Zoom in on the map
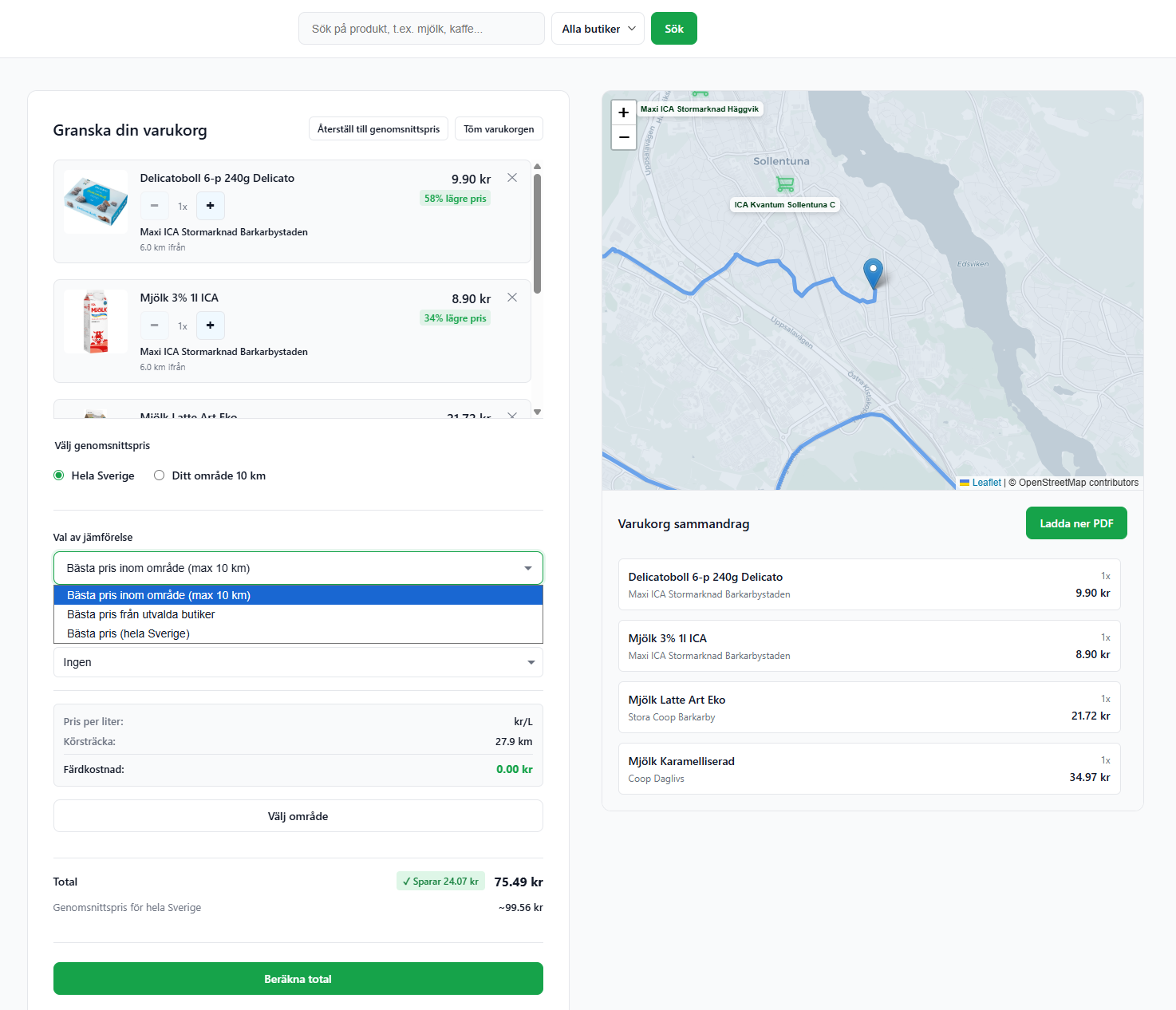This screenshot has height=1010, width=1176. 624,112
